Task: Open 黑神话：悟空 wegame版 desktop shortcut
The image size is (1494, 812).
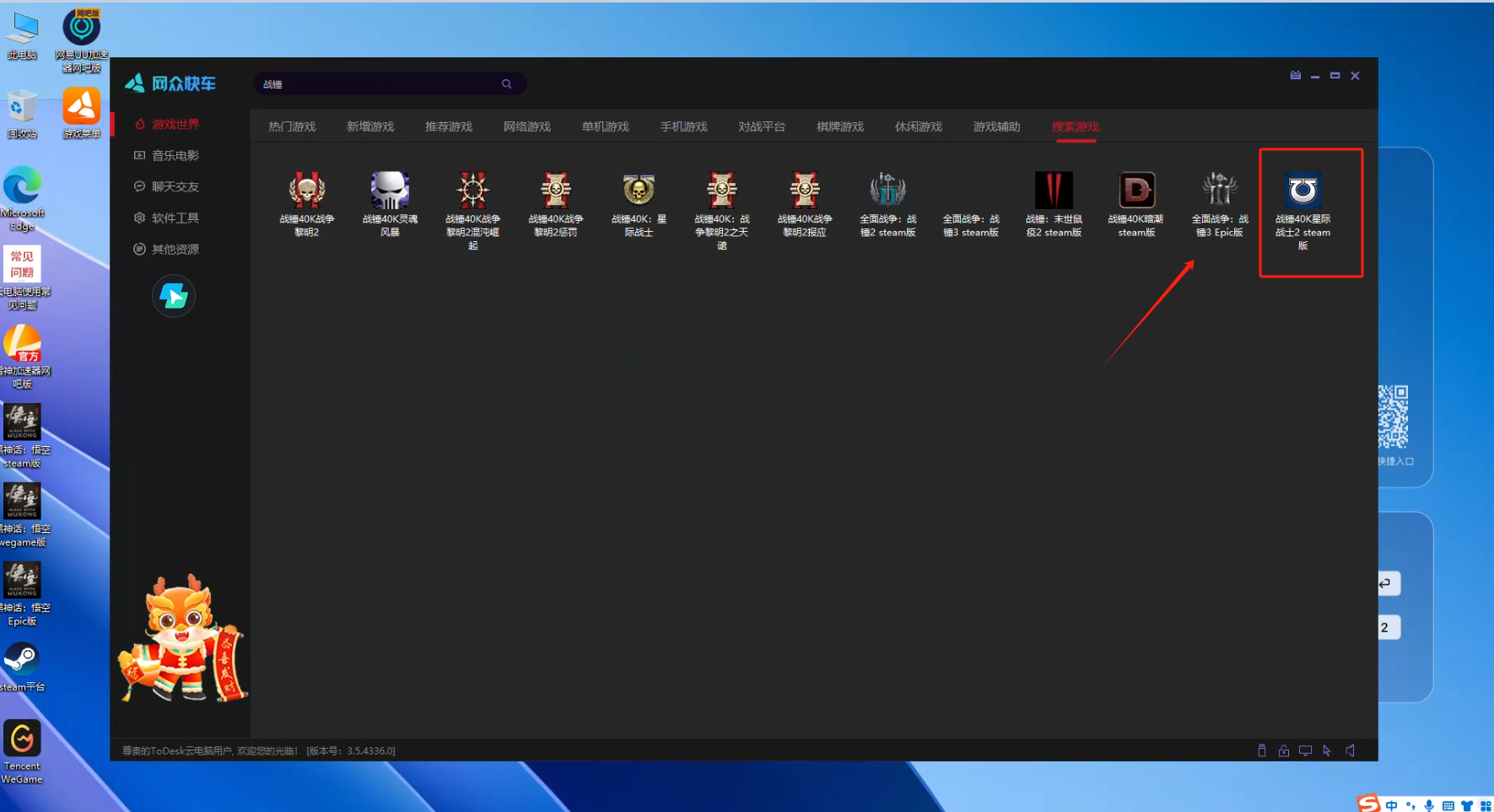Action: [23, 515]
